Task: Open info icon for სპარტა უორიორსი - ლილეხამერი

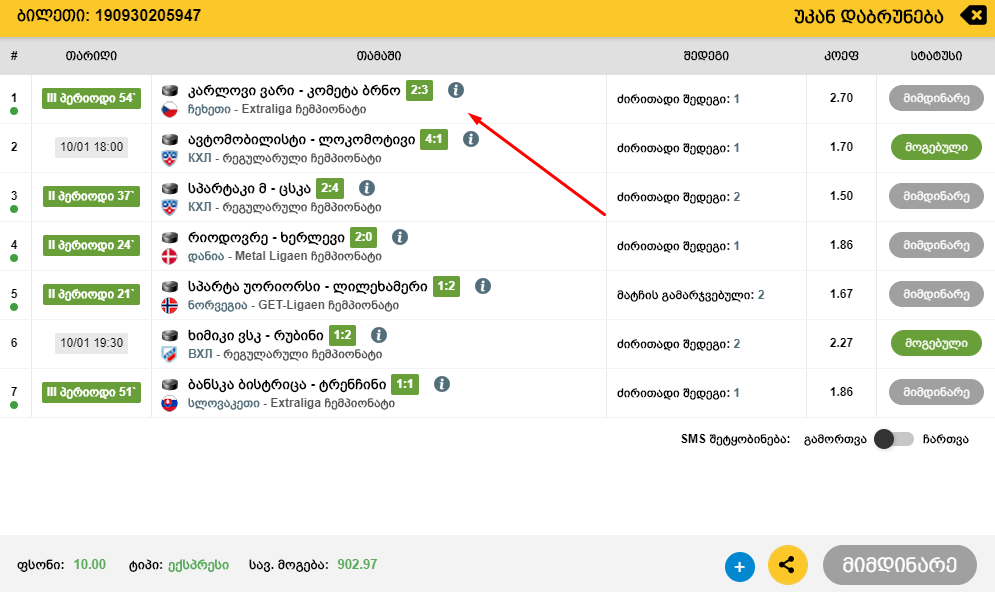Action: (x=483, y=286)
